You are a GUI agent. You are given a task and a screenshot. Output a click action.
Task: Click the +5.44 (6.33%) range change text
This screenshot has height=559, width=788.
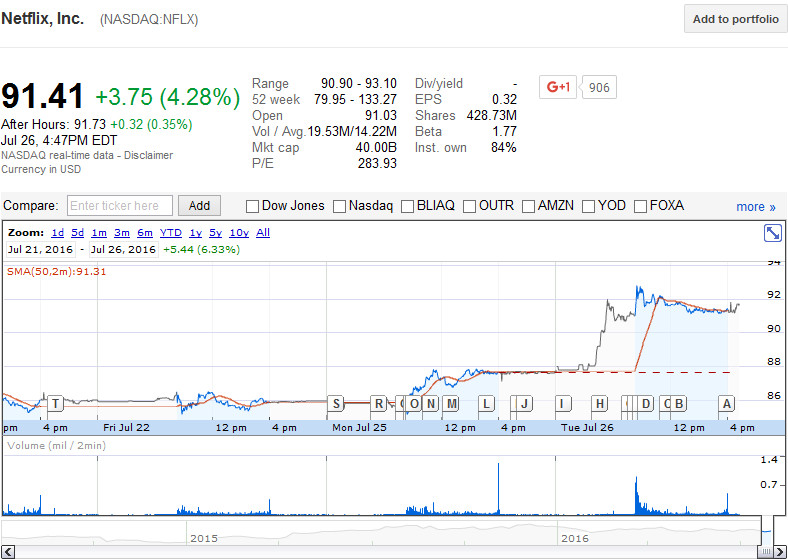pos(202,249)
